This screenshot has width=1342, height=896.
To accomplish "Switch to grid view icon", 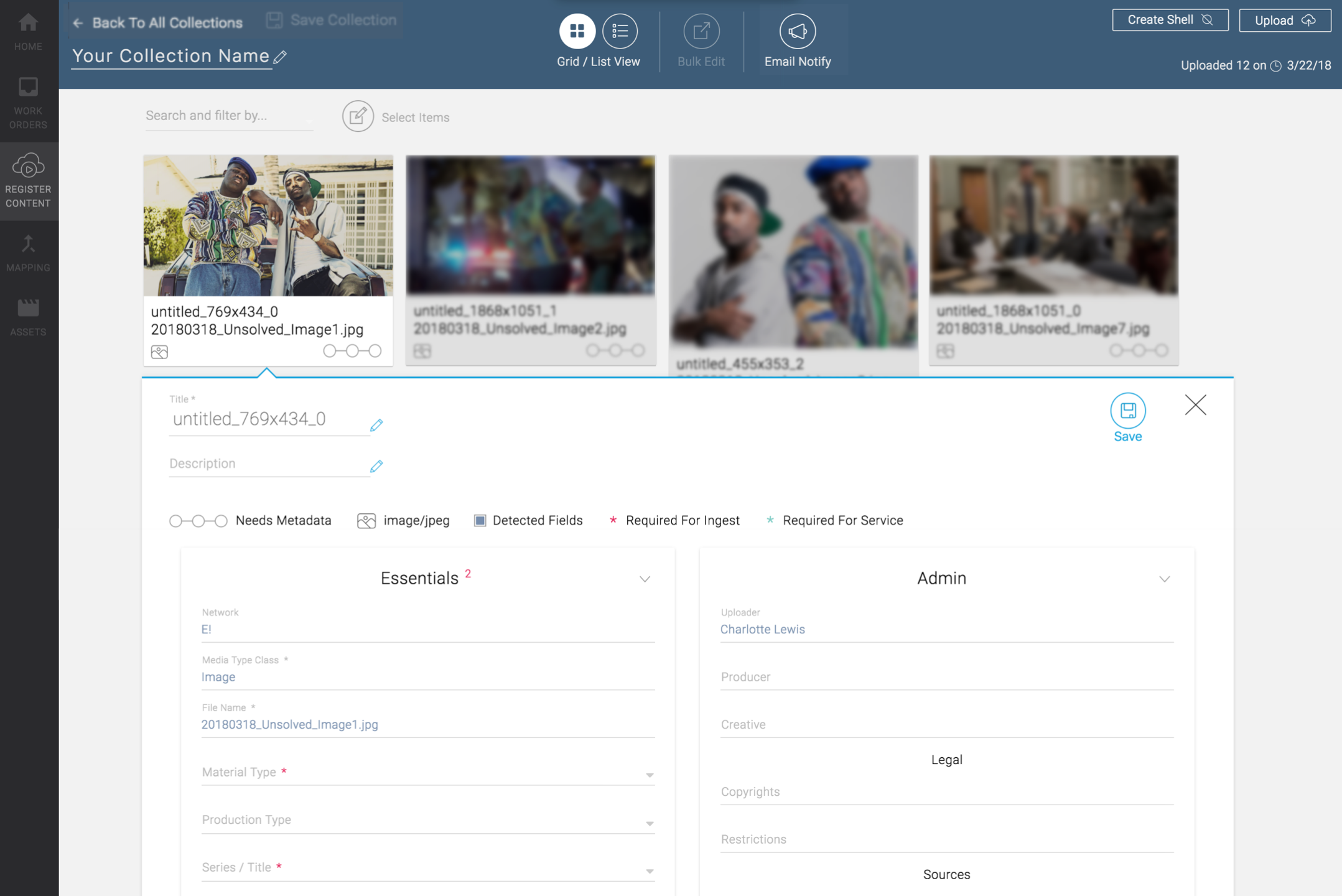I will [577, 30].
